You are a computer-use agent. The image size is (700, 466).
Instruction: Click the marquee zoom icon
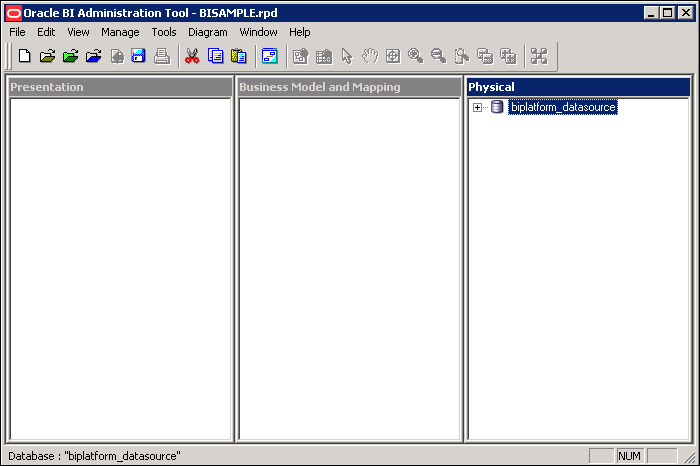[462, 56]
